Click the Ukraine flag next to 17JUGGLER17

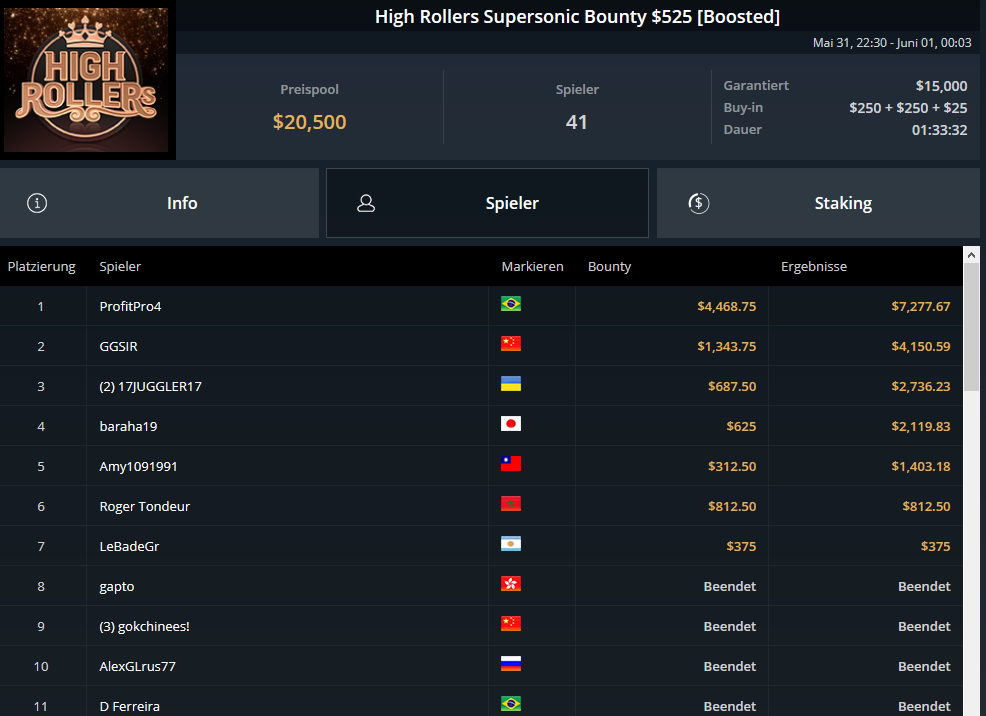pos(511,383)
